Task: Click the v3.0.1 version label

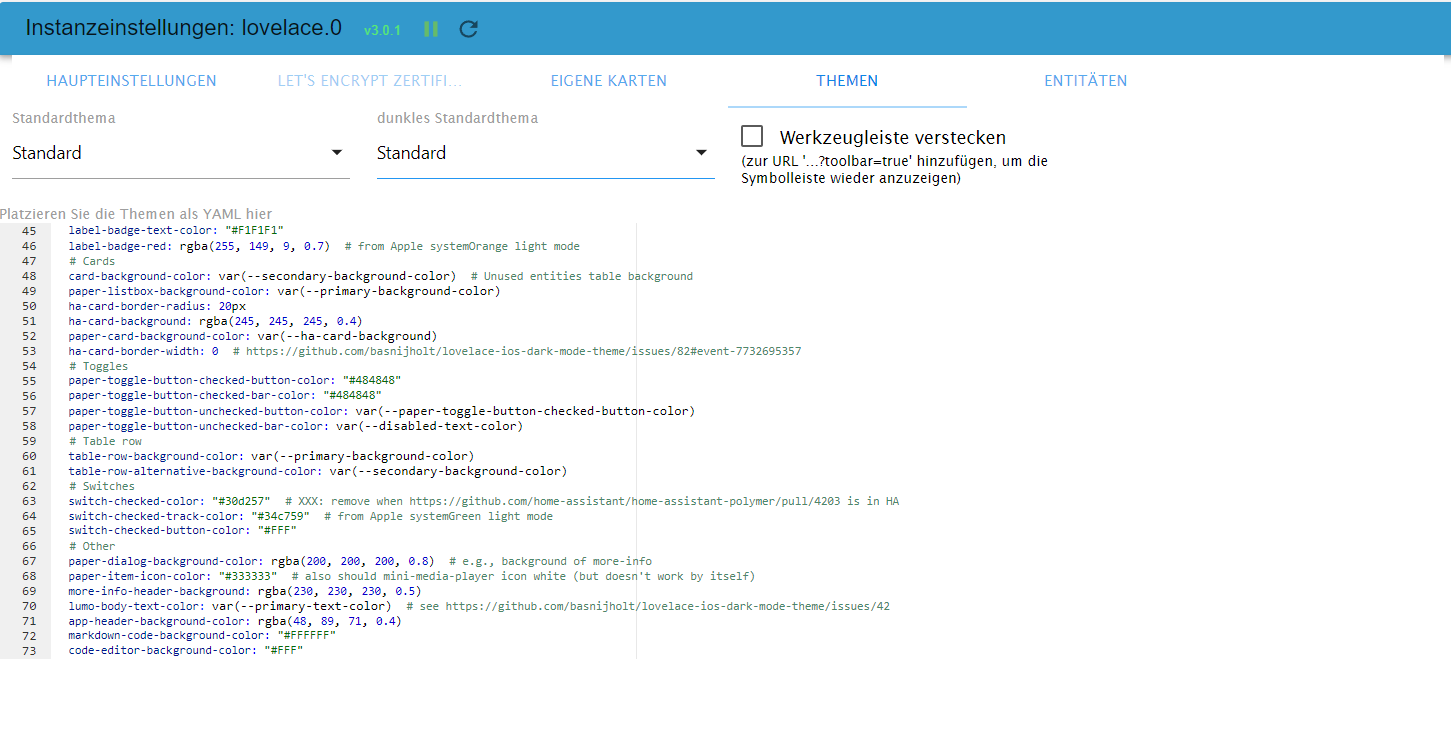Action: click(x=382, y=30)
